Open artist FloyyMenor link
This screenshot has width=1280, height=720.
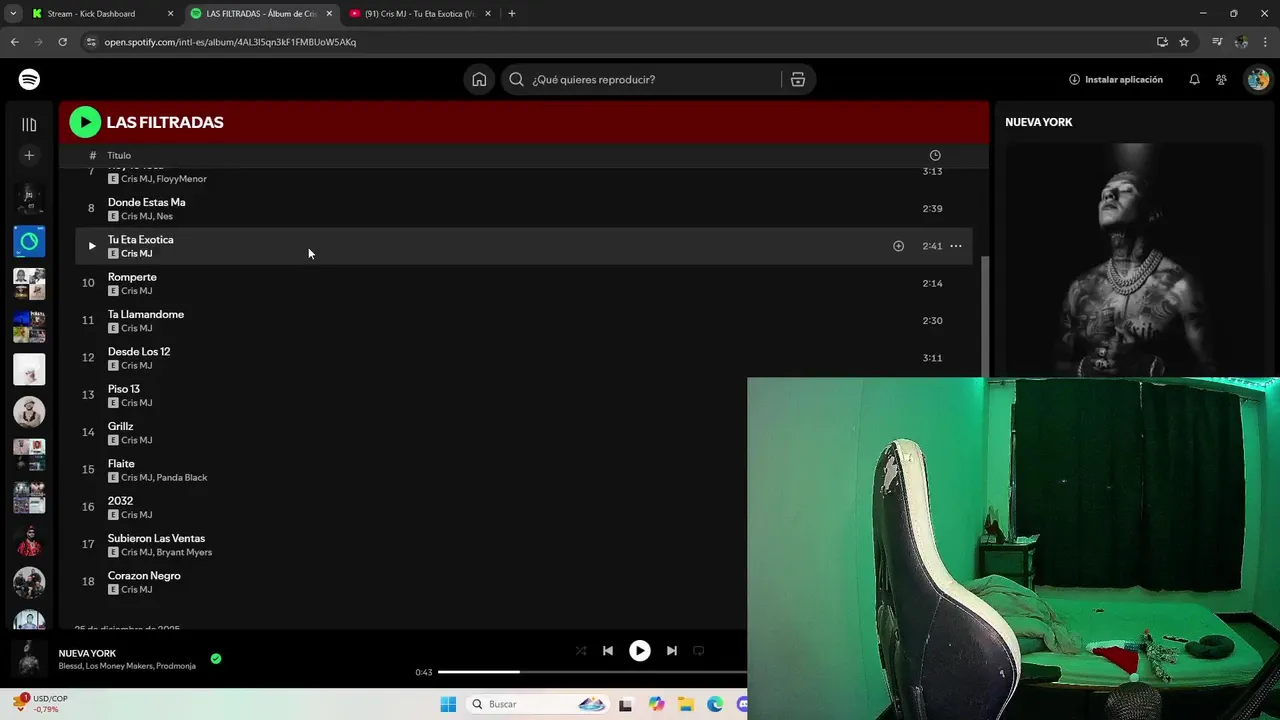pos(181,179)
